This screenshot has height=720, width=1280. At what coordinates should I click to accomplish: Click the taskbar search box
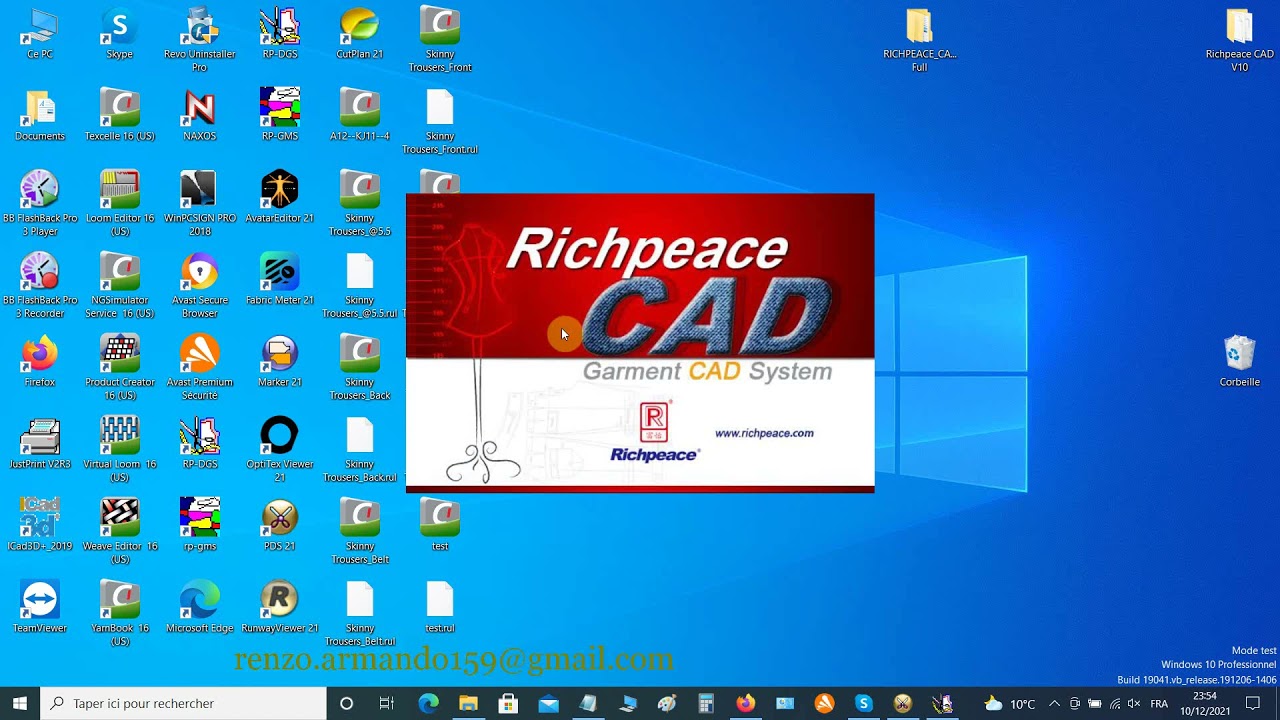(x=183, y=703)
